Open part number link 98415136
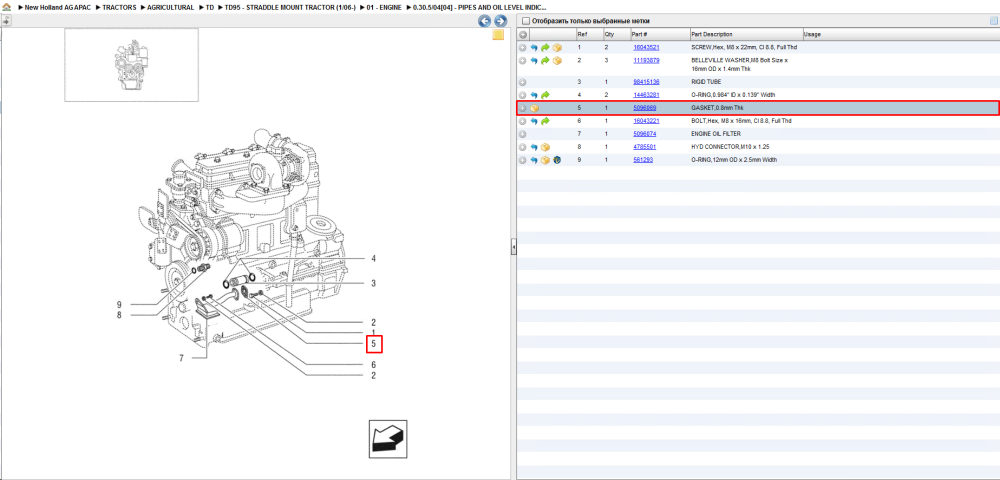The image size is (1000, 480). [646, 82]
